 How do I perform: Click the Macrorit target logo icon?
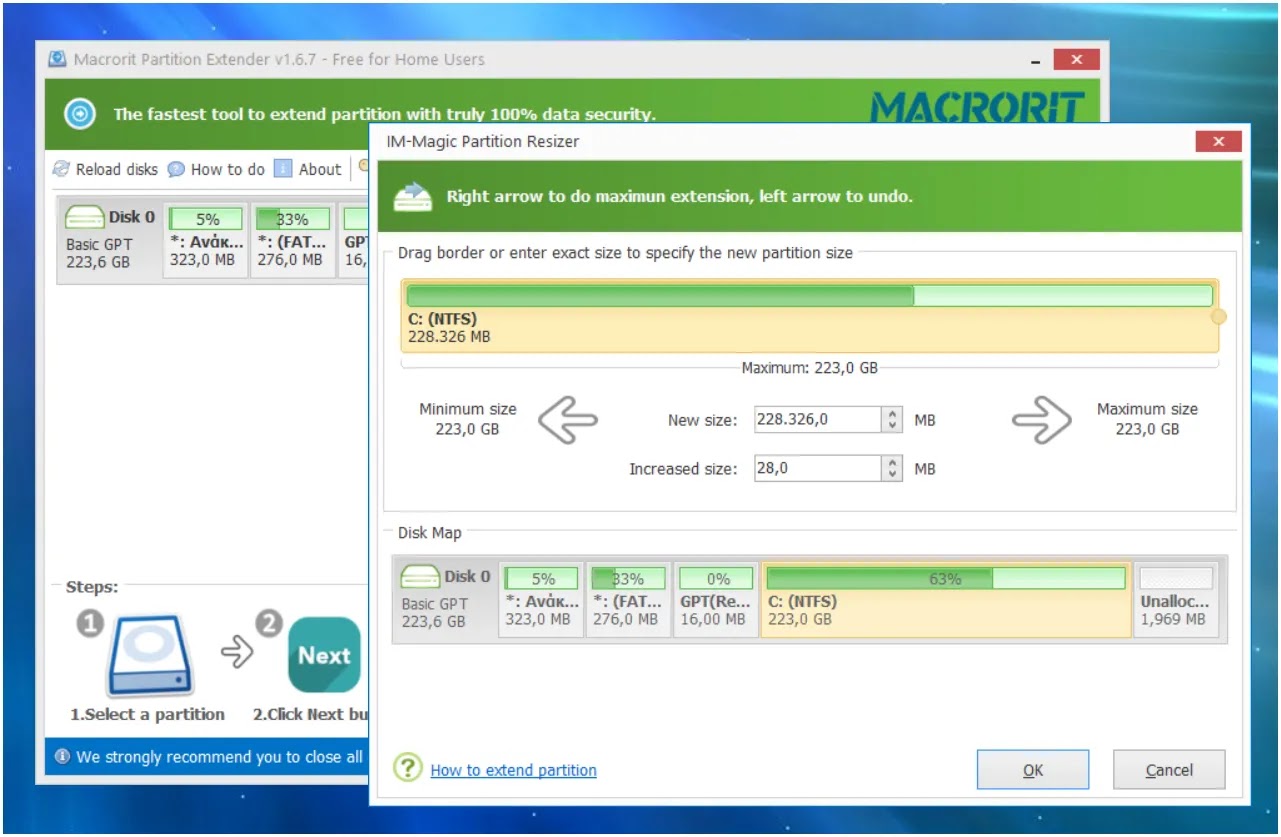pos(80,113)
